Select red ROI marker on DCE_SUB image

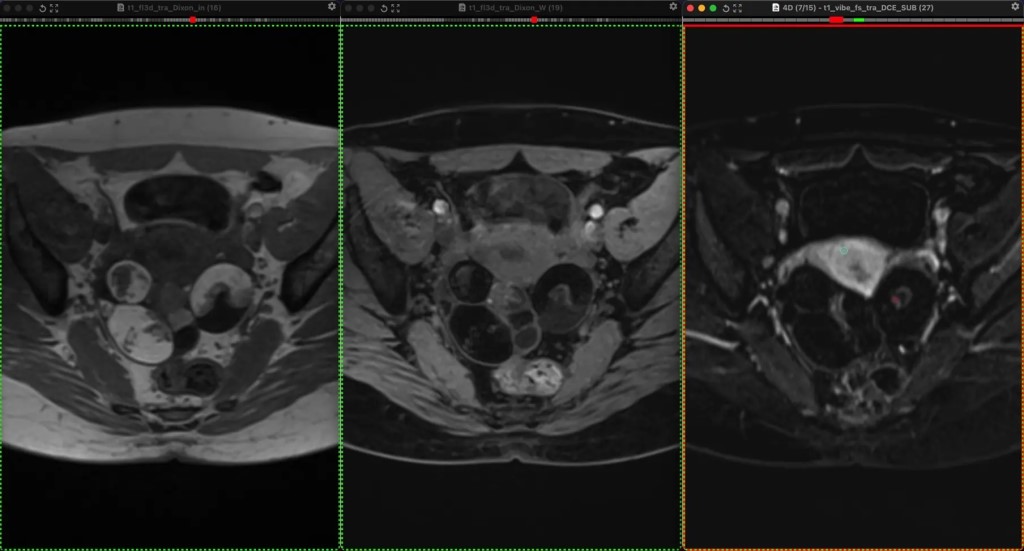[x=897, y=296]
